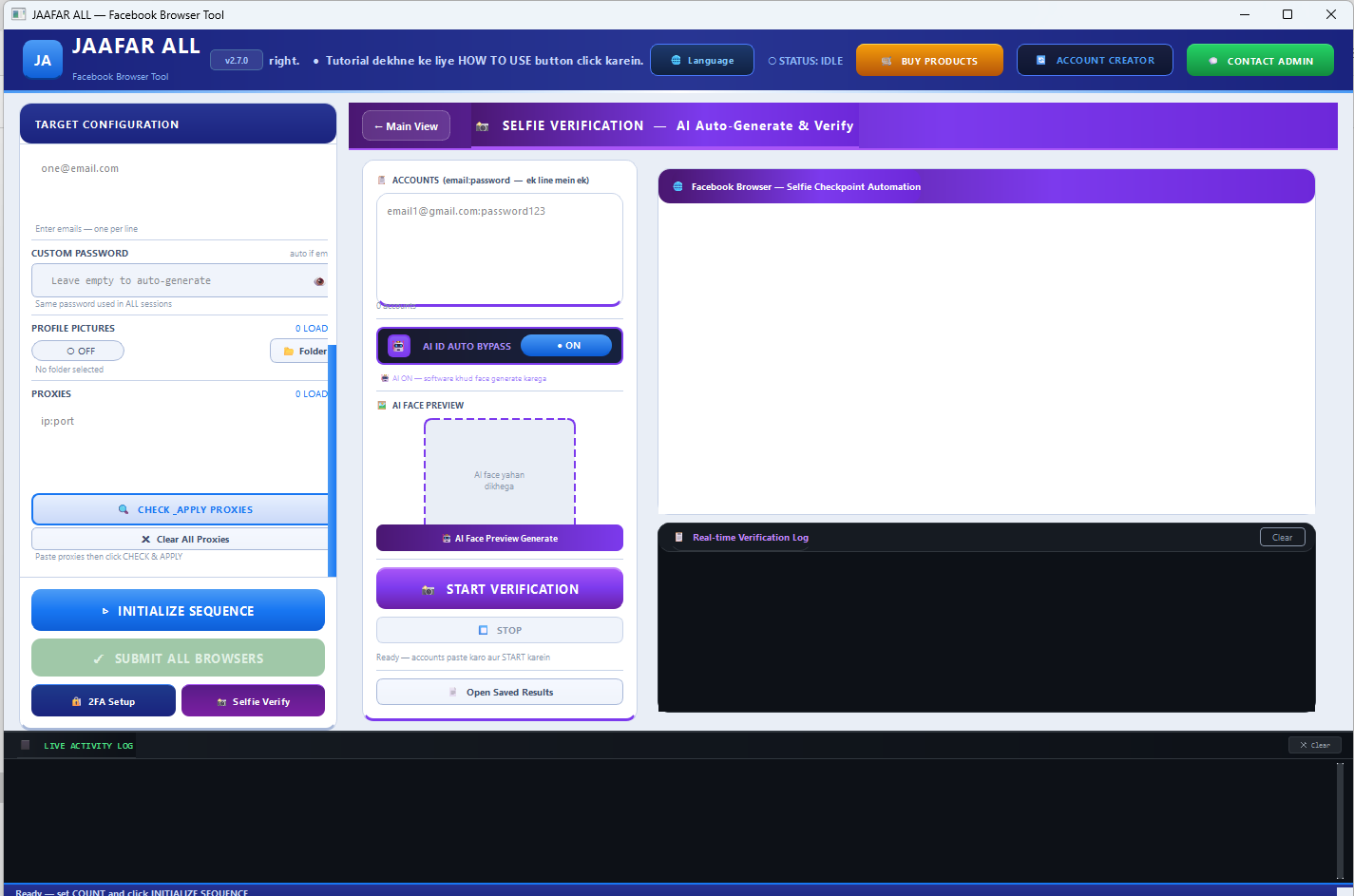Click the AI face preview placeholder box
This screenshot has height=896, width=1354.
500,472
